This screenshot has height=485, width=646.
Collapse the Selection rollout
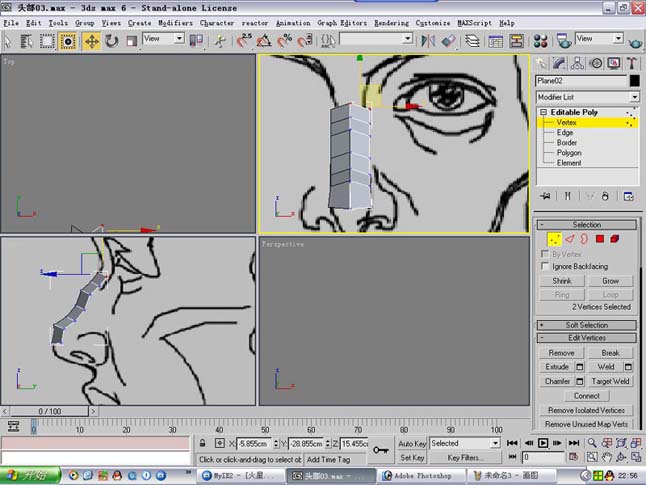click(x=587, y=225)
